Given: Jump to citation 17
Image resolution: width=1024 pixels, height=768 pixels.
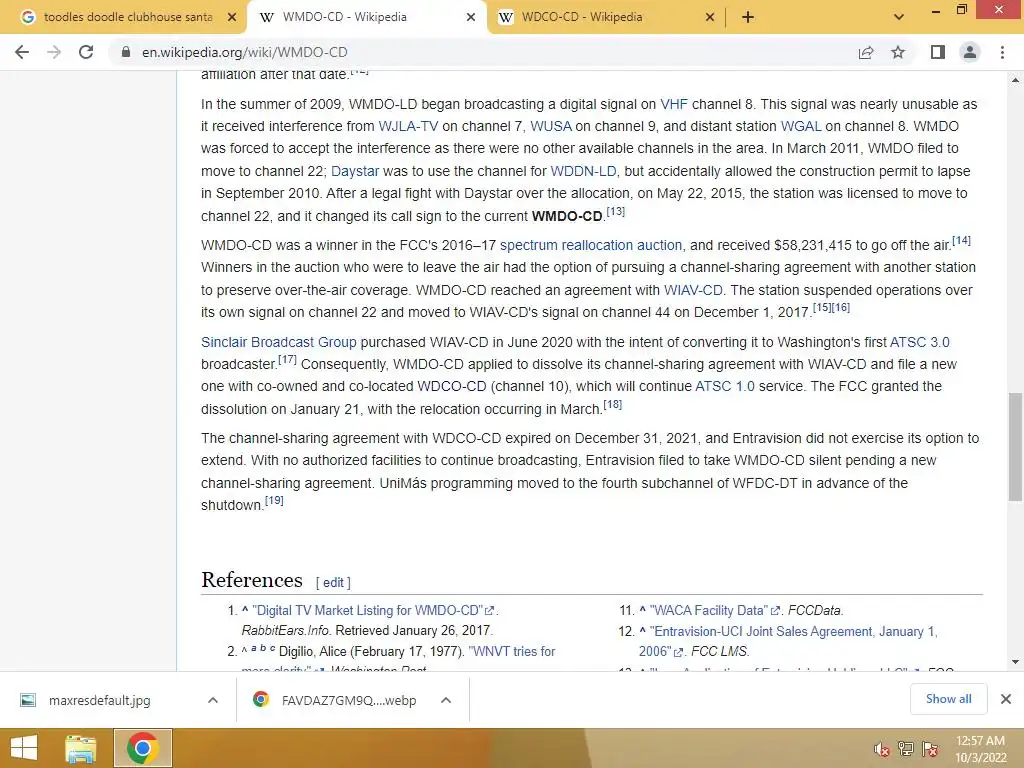Looking at the screenshot, I should pyautogui.click(x=287, y=360).
